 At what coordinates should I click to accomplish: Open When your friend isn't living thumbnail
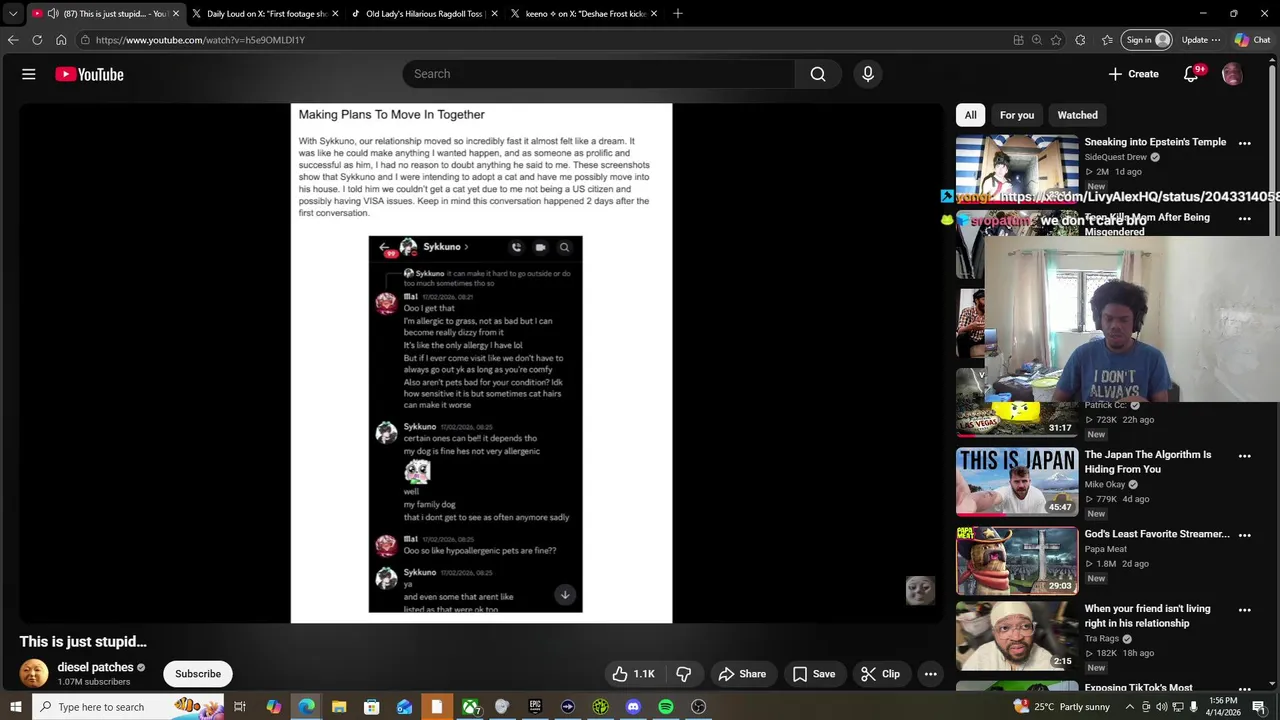(1017, 636)
